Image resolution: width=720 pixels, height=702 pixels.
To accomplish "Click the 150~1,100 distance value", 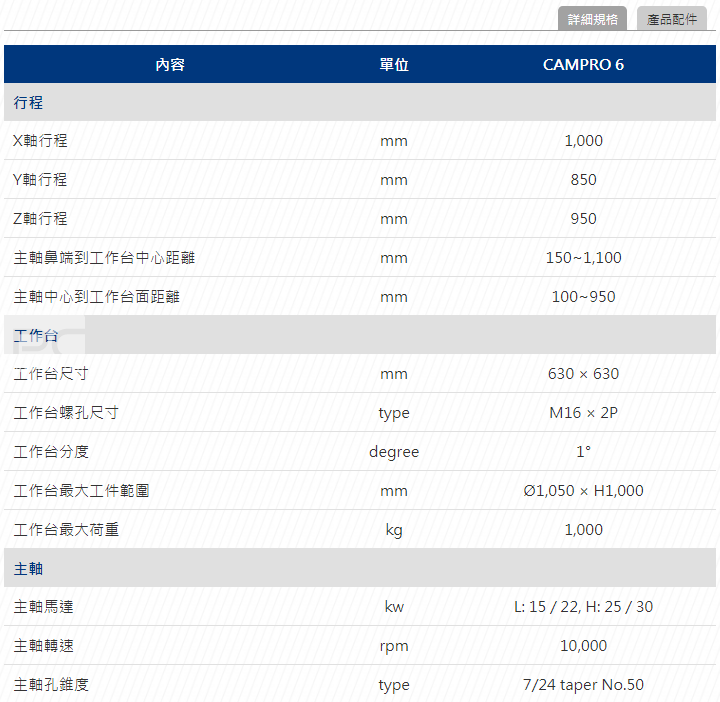I will (583, 258).
